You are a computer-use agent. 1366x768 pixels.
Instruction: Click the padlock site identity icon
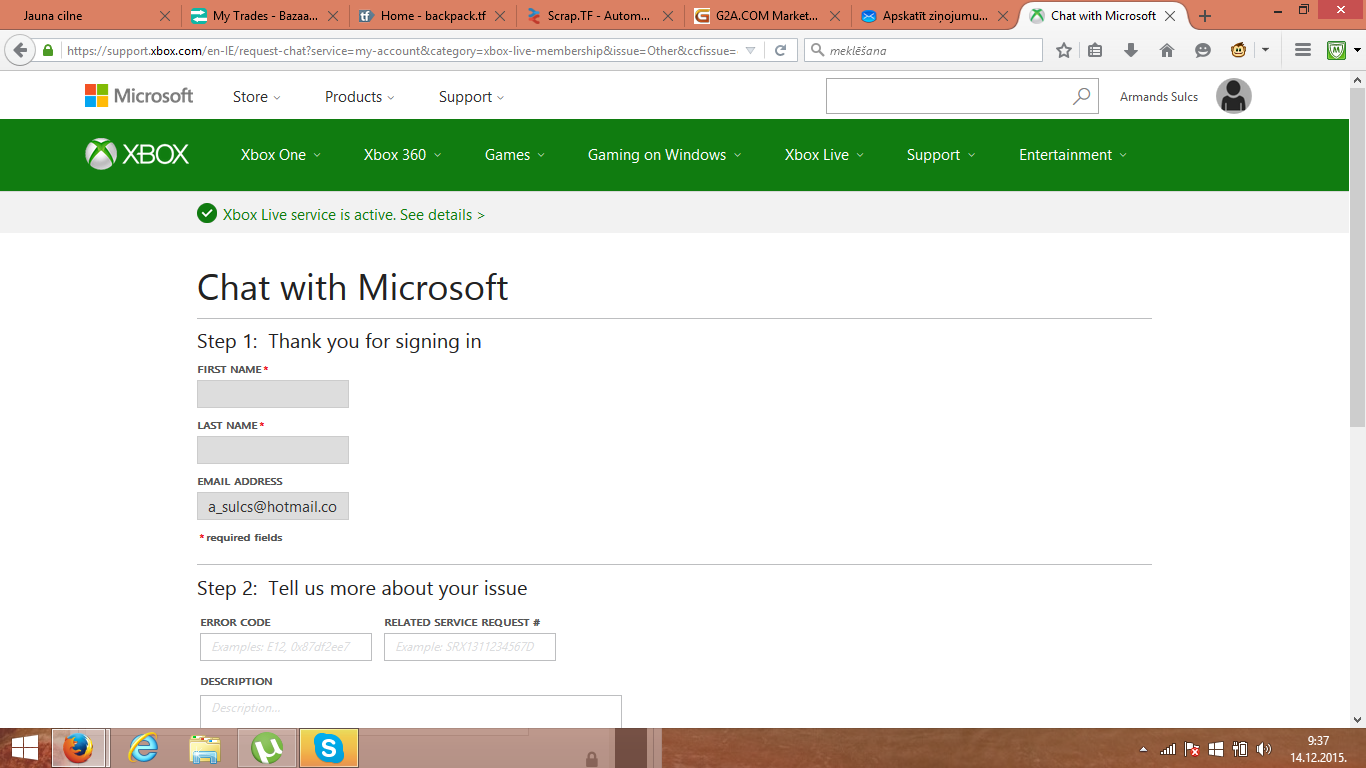pyautogui.click(x=48, y=50)
